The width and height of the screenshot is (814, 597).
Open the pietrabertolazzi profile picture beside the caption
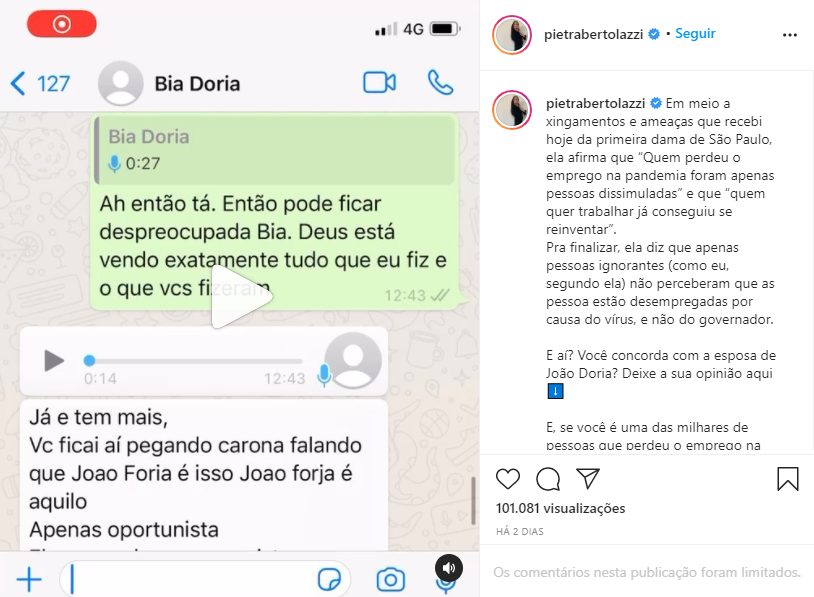click(x=512, y=110)
